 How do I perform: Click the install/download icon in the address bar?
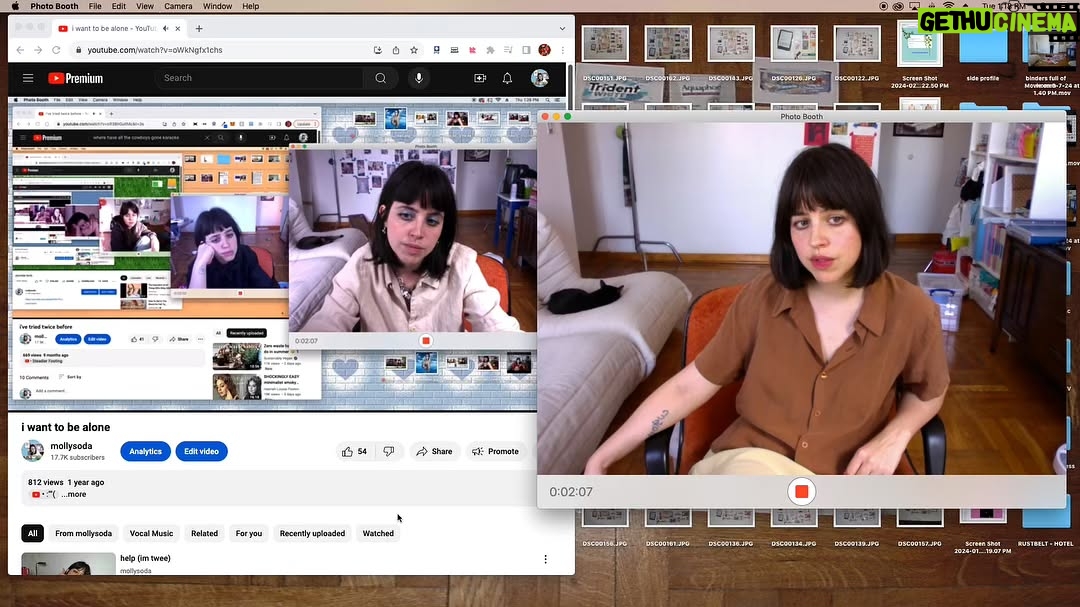(x=377, y=50)
